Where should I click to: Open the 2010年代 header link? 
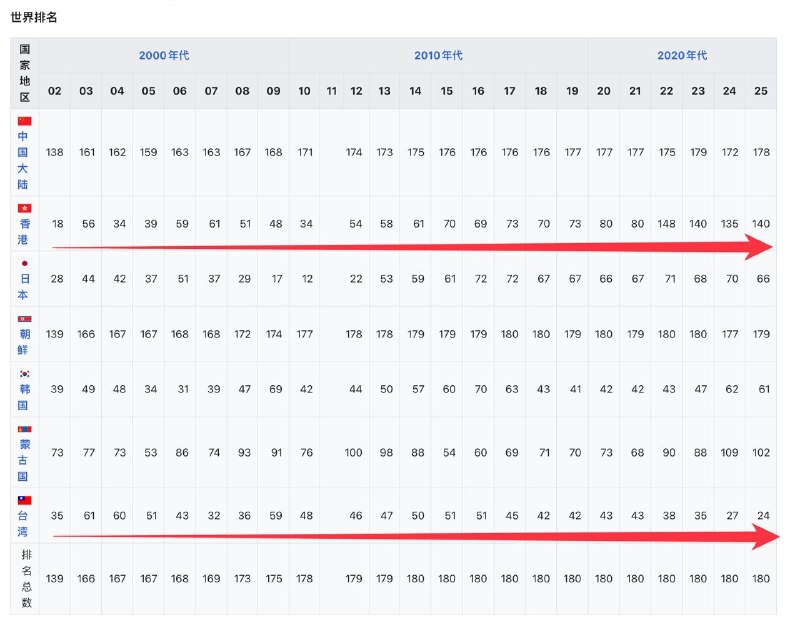(438, 55)
